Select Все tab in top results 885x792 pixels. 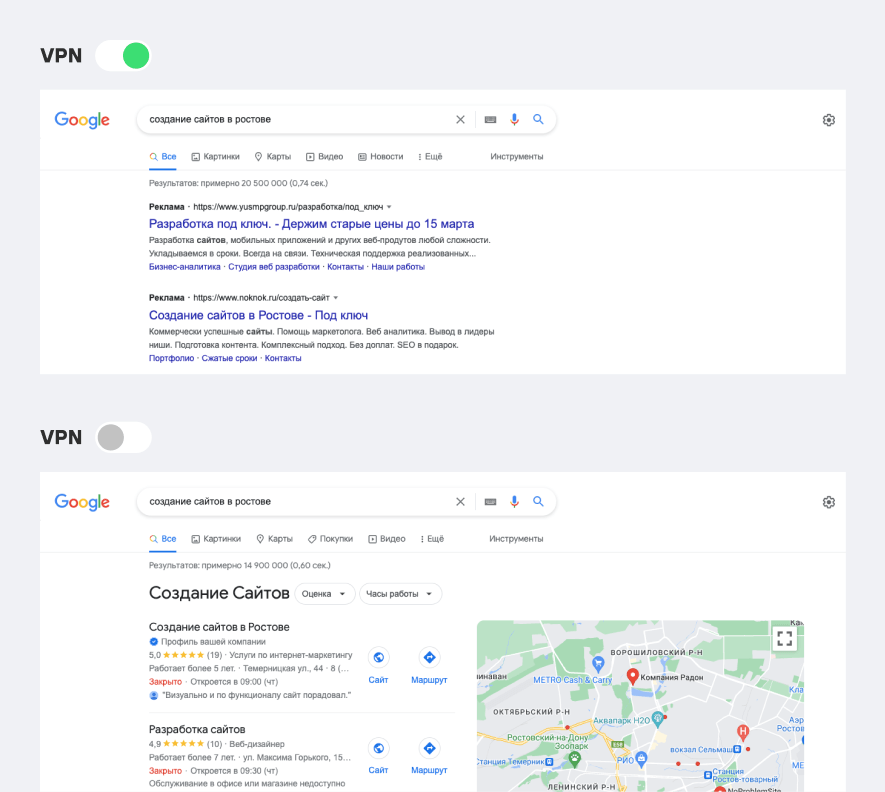coord(163,157)
